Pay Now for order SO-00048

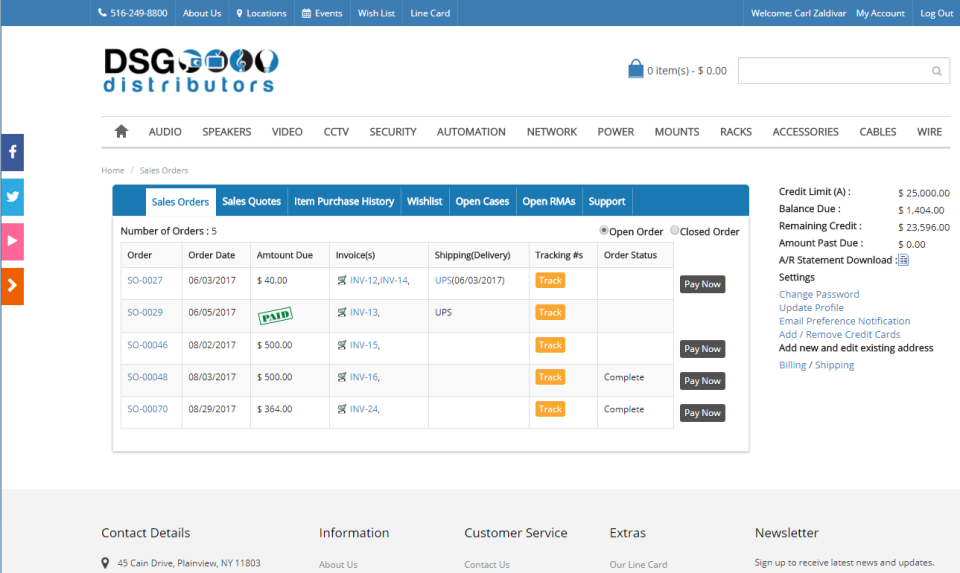[x=702, y=381]
